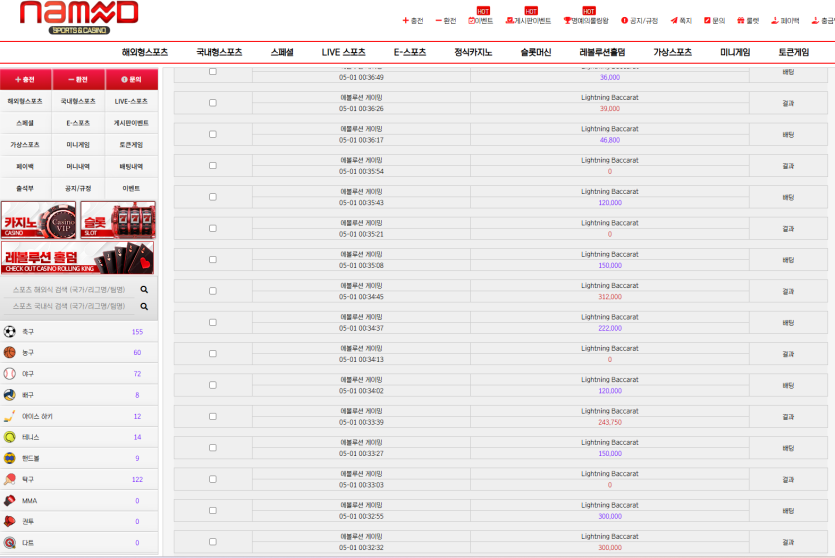Open the 공지/규정 link in top bar

tap(640, 20)
